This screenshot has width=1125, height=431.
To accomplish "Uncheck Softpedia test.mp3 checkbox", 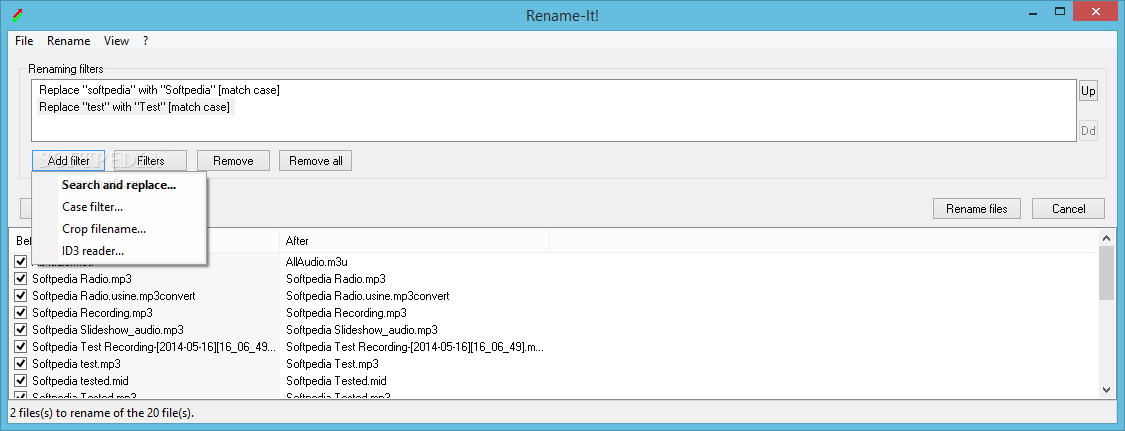I will click(x=20, y=364).
